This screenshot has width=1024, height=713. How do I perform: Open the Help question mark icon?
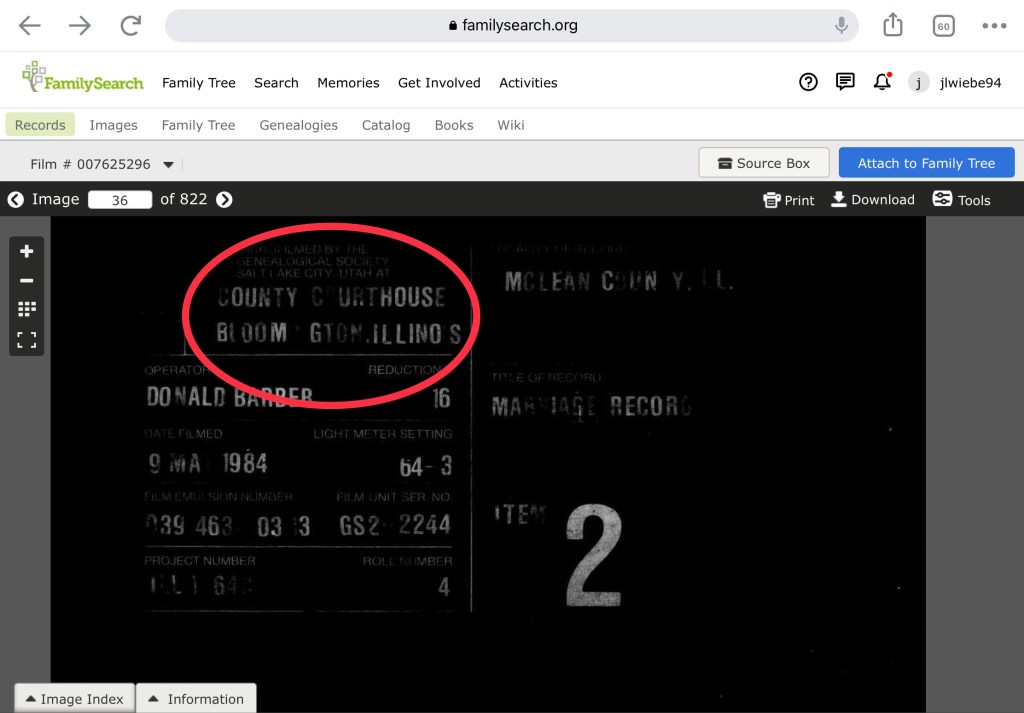click(808, 83)
